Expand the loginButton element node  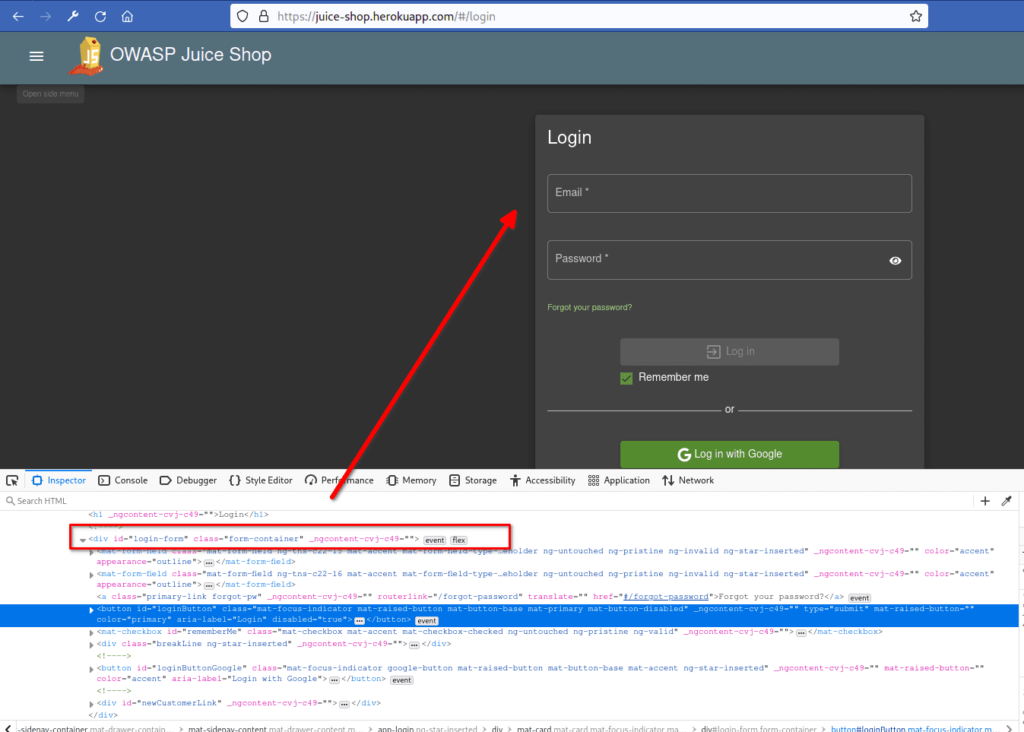click(x=92, y=608)
